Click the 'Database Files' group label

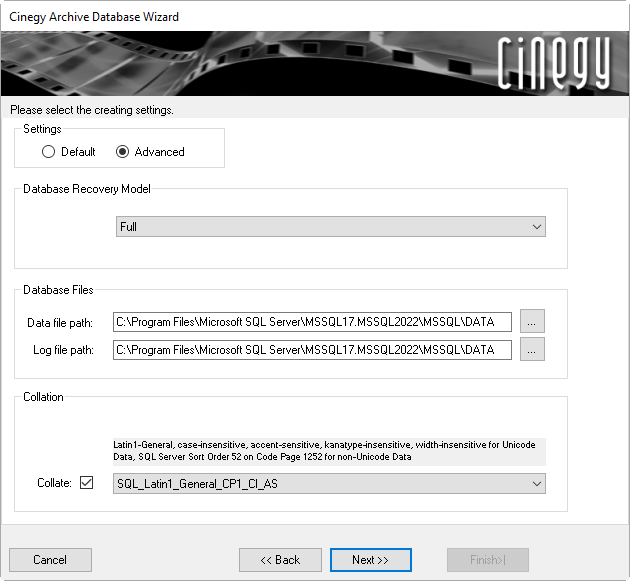pyautogui.click(x=58, y=290)
